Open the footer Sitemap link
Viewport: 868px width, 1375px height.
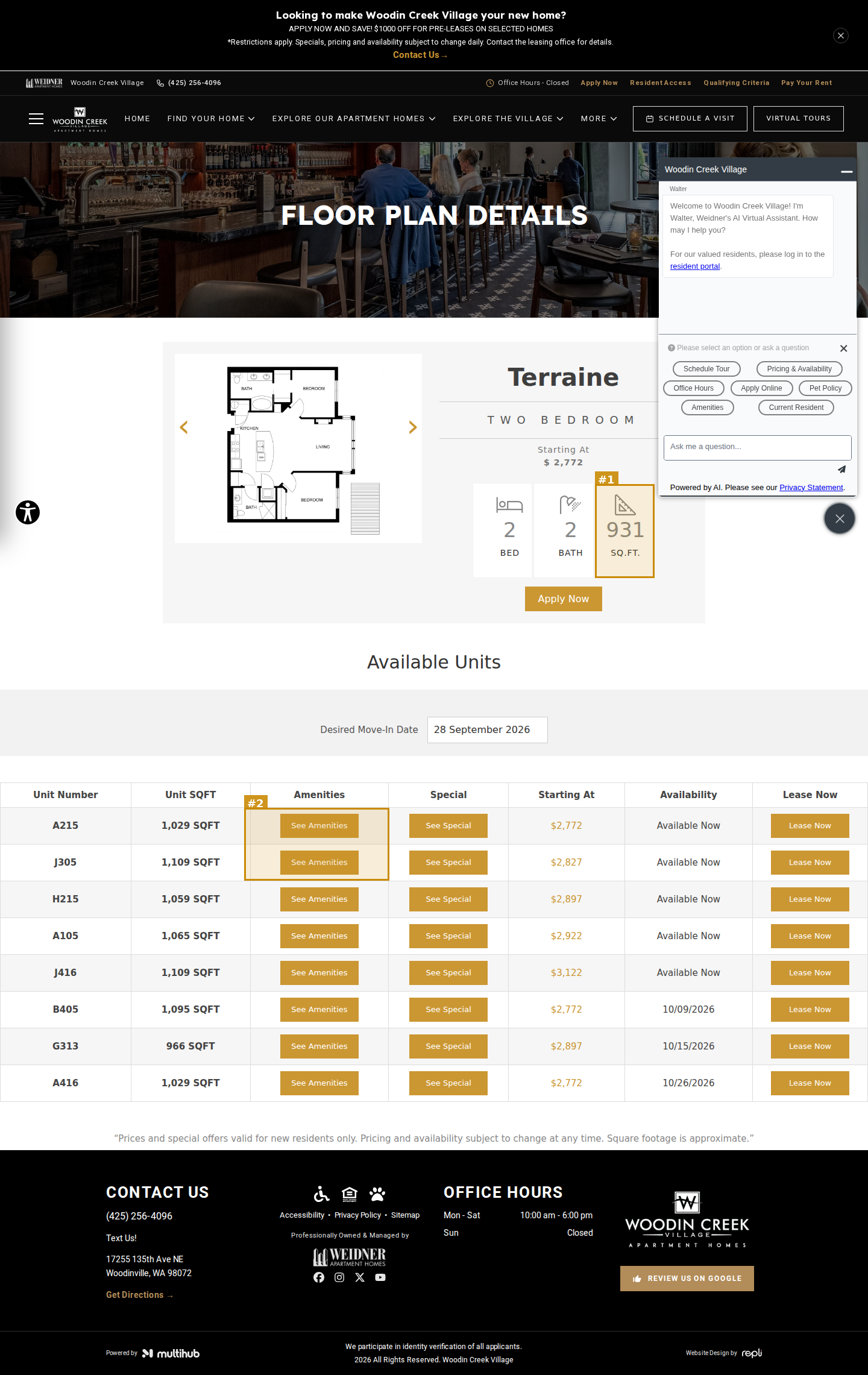(x=405, y=1215)
